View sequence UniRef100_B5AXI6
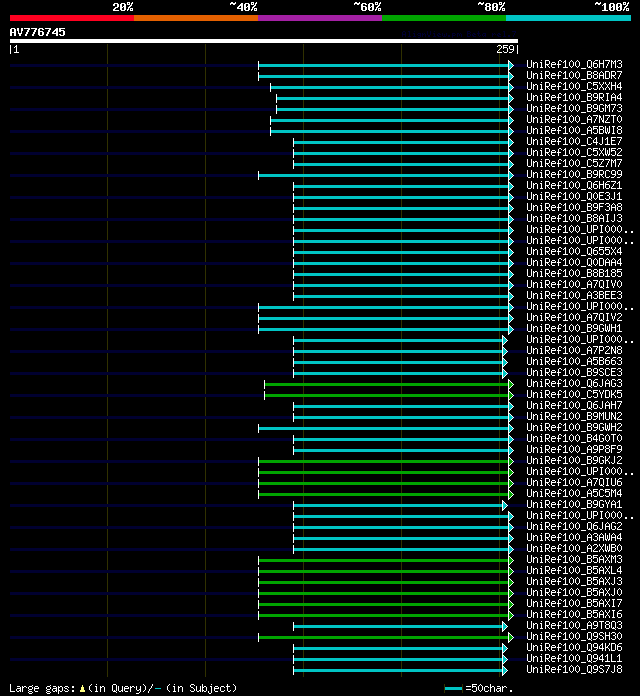Image resolution: width=640 pixels, height=696 pixels. click(574, 614)
